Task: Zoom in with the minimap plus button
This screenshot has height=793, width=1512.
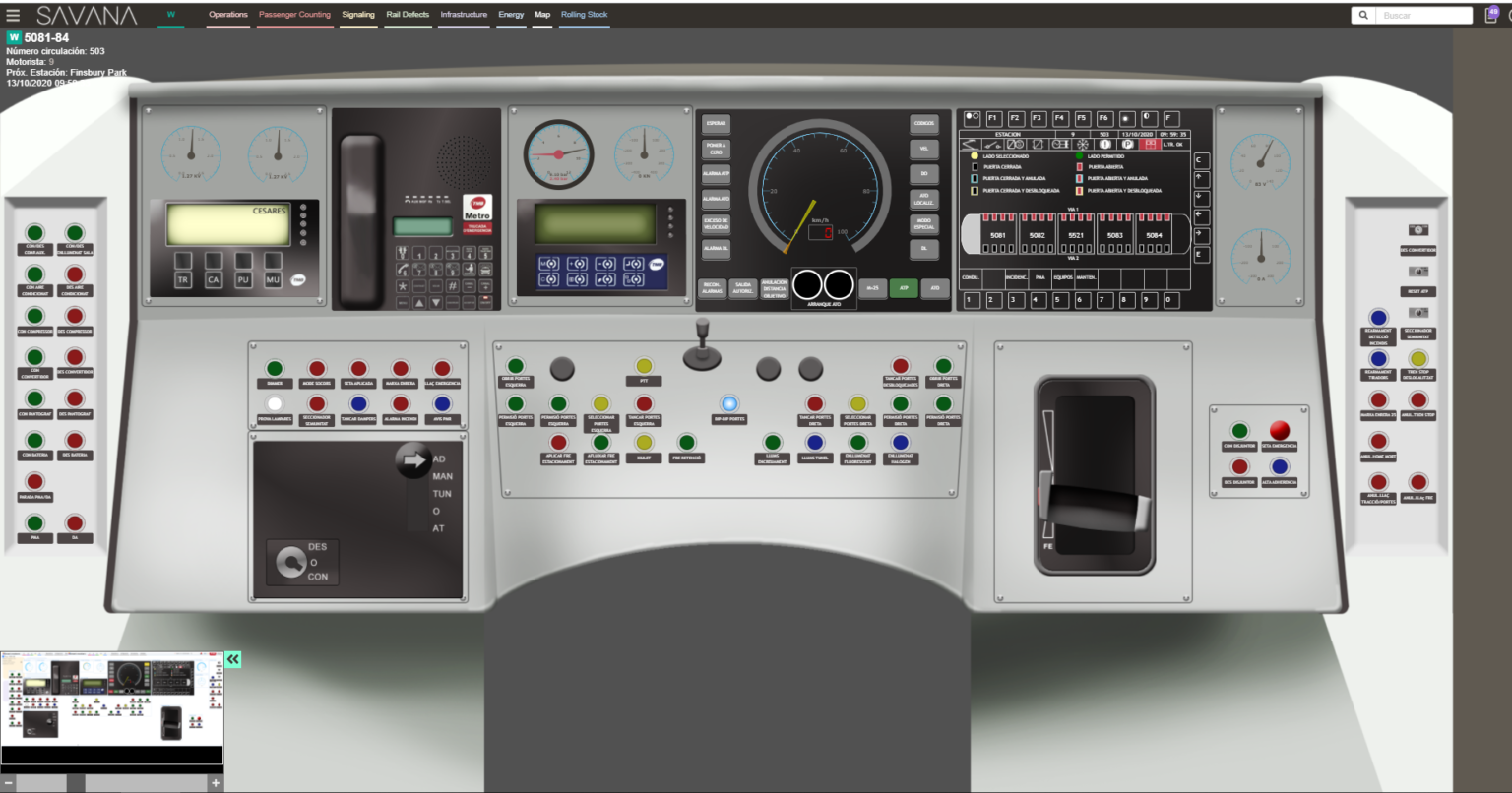Action: point(216,783)
